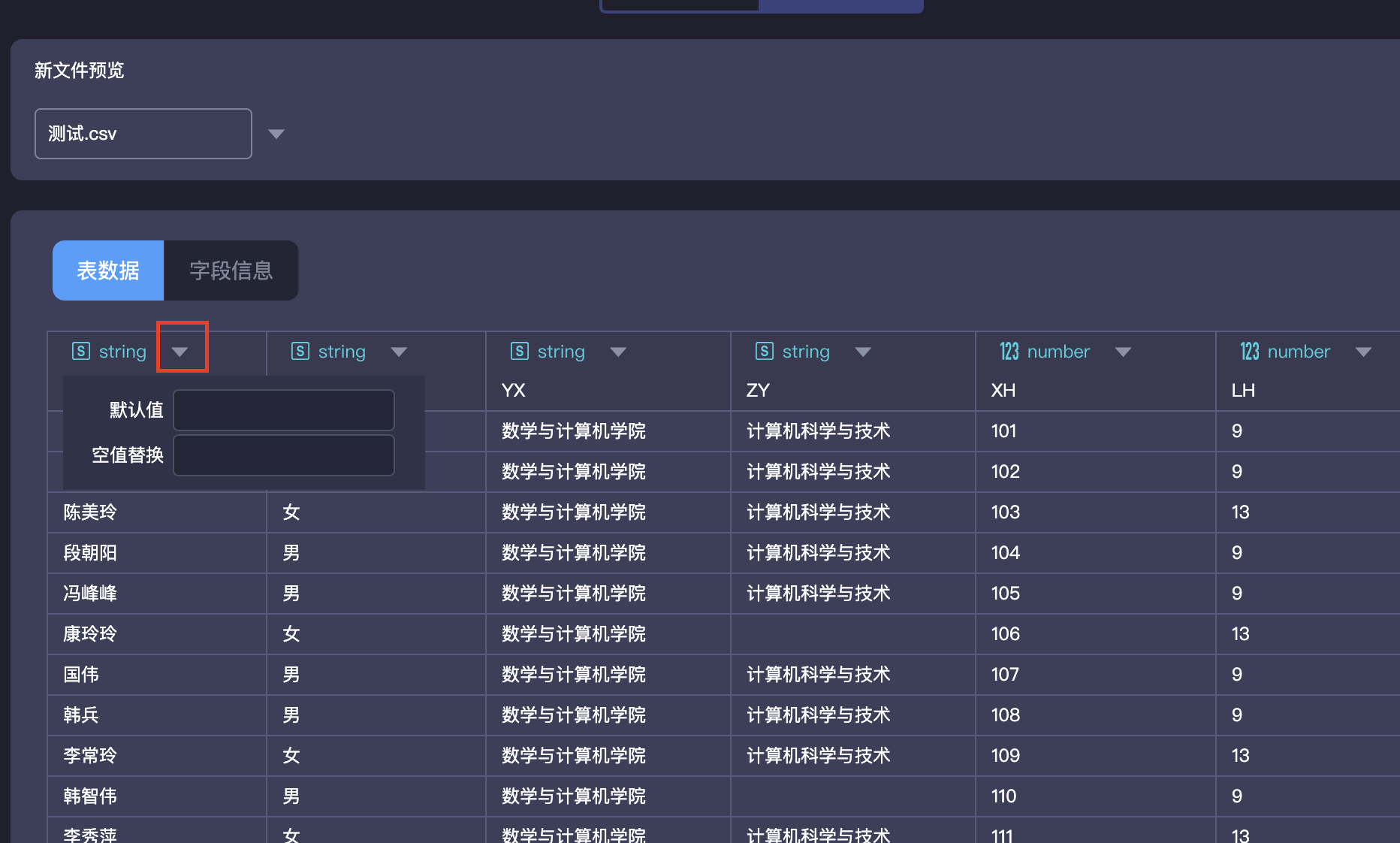Viewport: 1400px width, 843px height.
Task: Click XH value 103
Action: click(1005, 512)
